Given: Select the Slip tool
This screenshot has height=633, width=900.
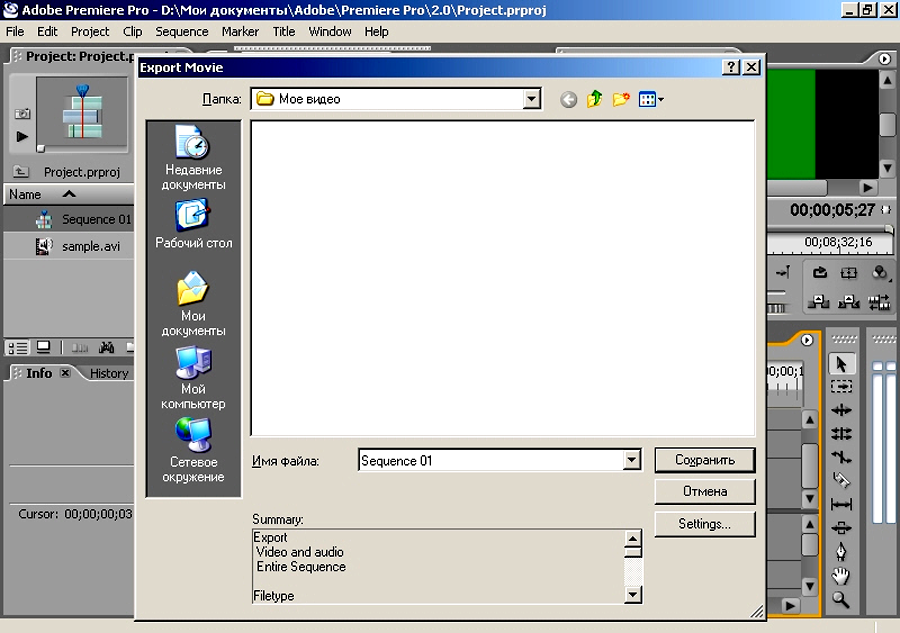Looking at the screenshot, I should tap(841, 504).
